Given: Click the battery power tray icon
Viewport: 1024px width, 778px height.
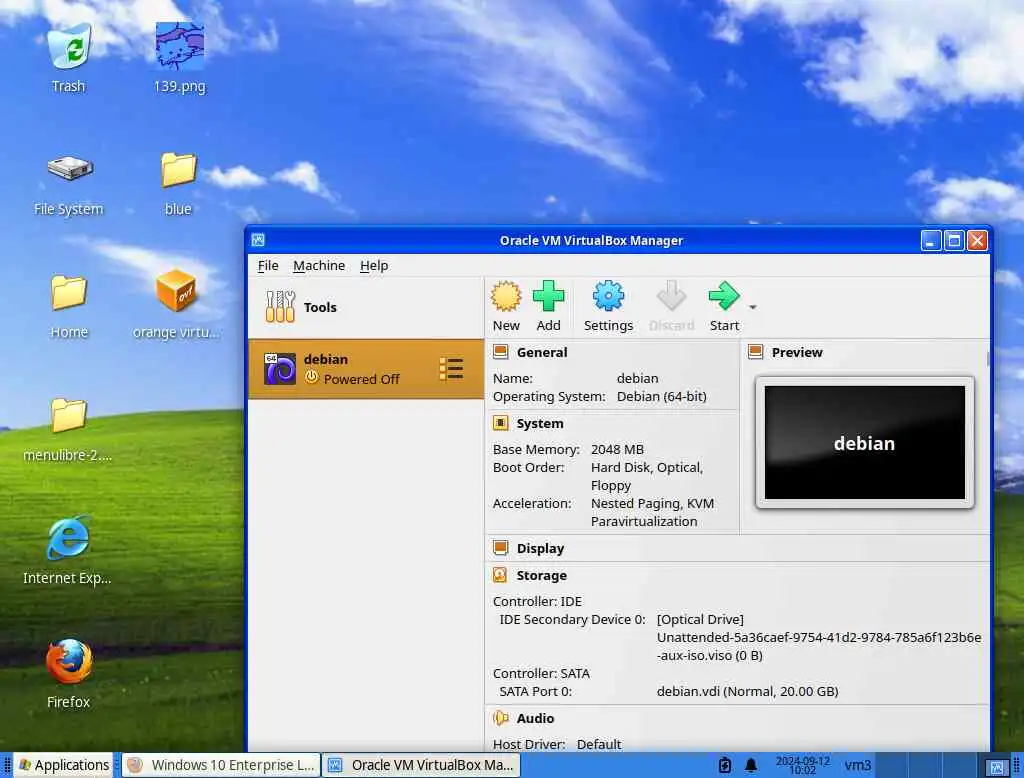Looking at the screenshot, I should 724,765.
